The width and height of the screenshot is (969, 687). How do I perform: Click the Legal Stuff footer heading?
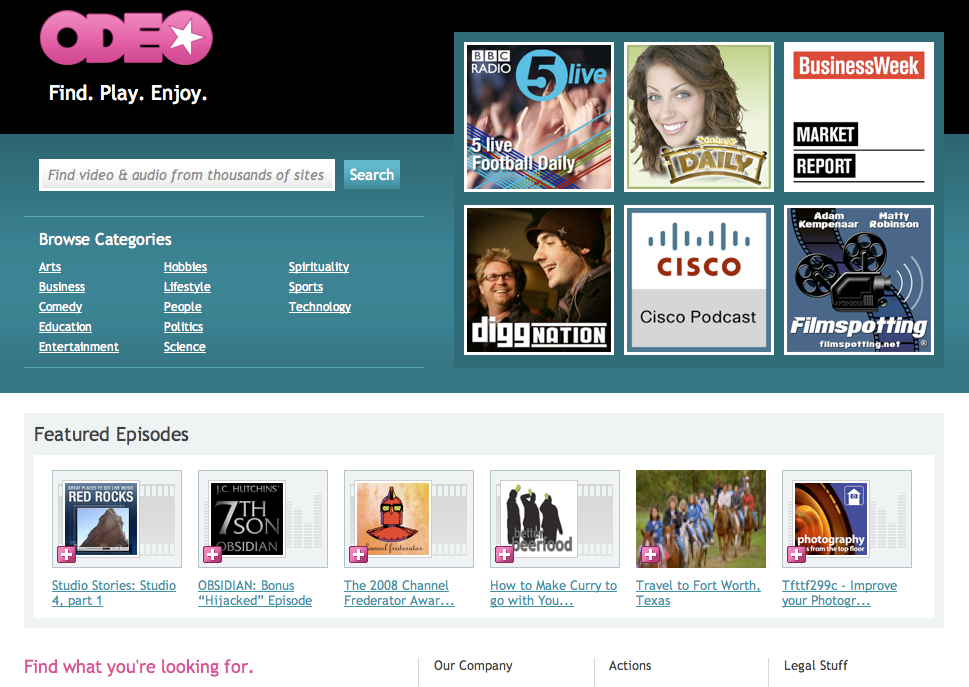coord(816,665)
